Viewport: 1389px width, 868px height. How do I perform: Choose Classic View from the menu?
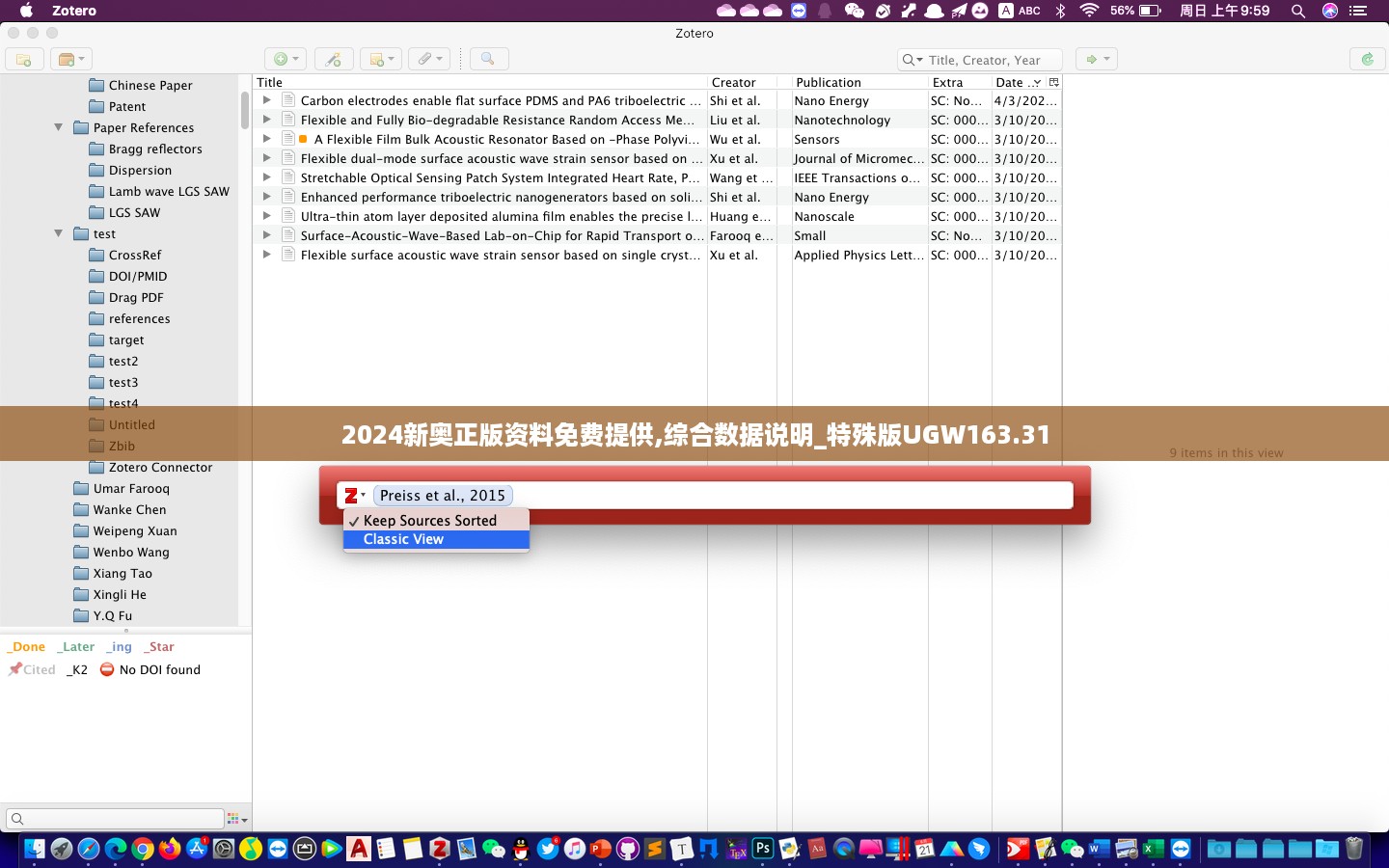(x=436, y=539)
